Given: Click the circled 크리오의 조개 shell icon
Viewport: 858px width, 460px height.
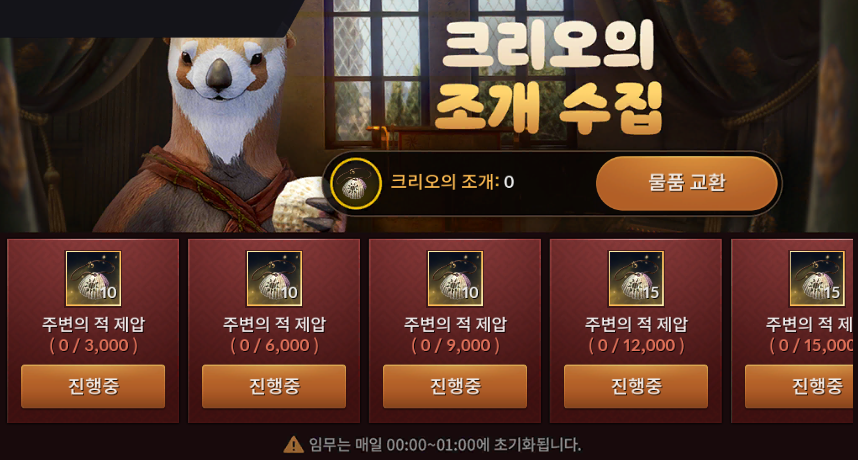Looking at the screenshot, I should click(x=356, y=184).
